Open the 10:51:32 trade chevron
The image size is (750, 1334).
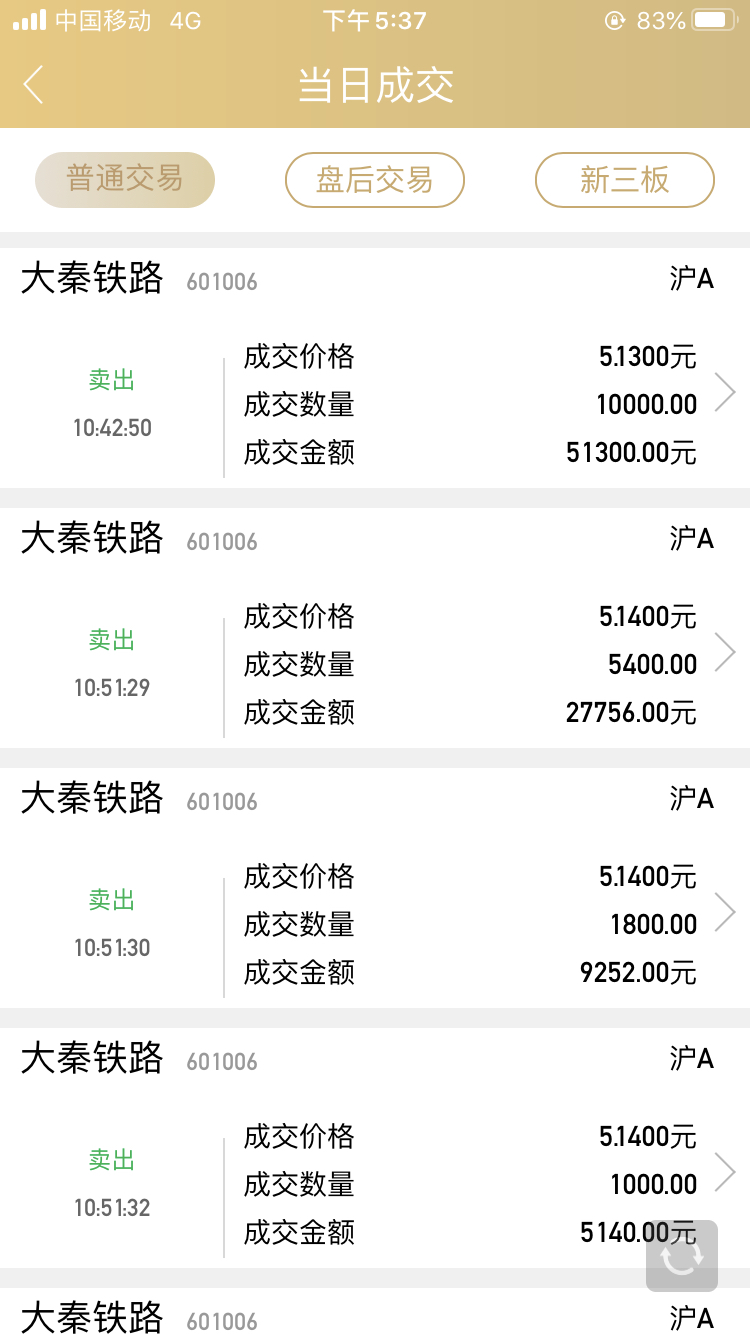[725, 1172]
